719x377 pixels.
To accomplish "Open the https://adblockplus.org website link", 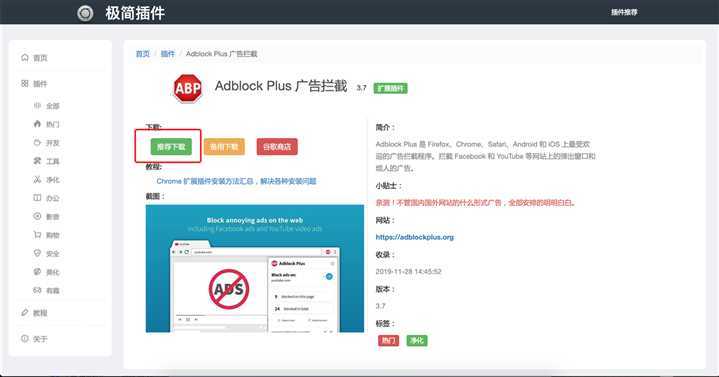I will coord(415,237).
